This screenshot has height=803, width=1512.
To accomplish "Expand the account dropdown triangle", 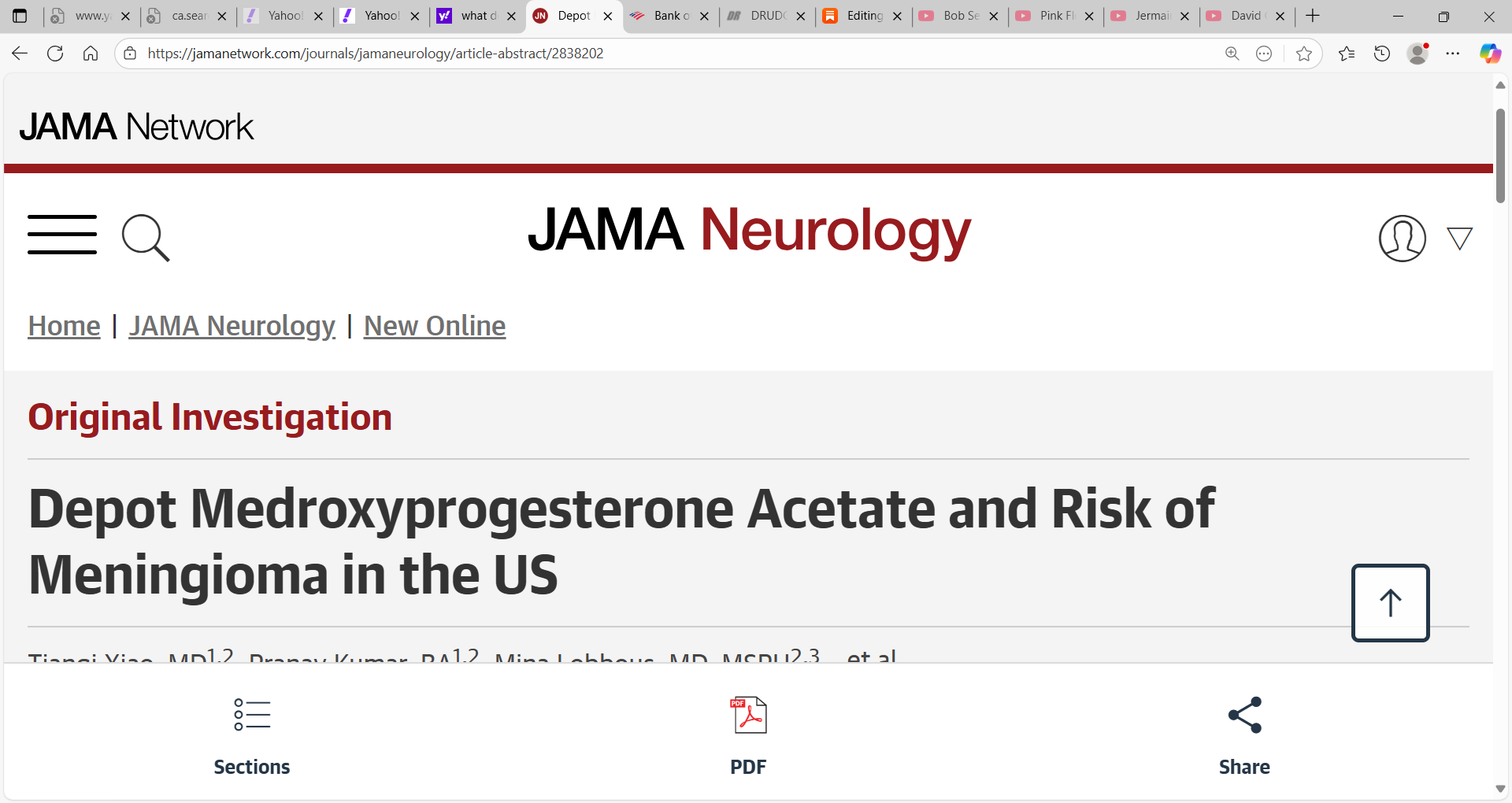I will pyautogui.click(x=1459, y=239).
